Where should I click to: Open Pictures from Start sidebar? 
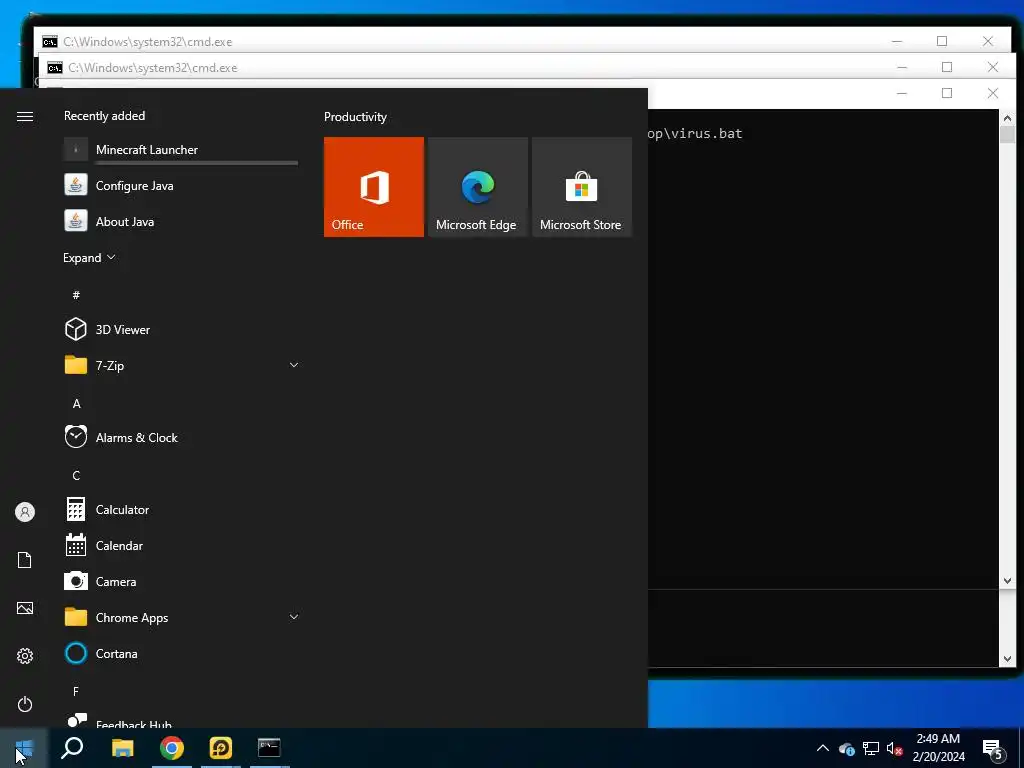[x=25, y=608]
